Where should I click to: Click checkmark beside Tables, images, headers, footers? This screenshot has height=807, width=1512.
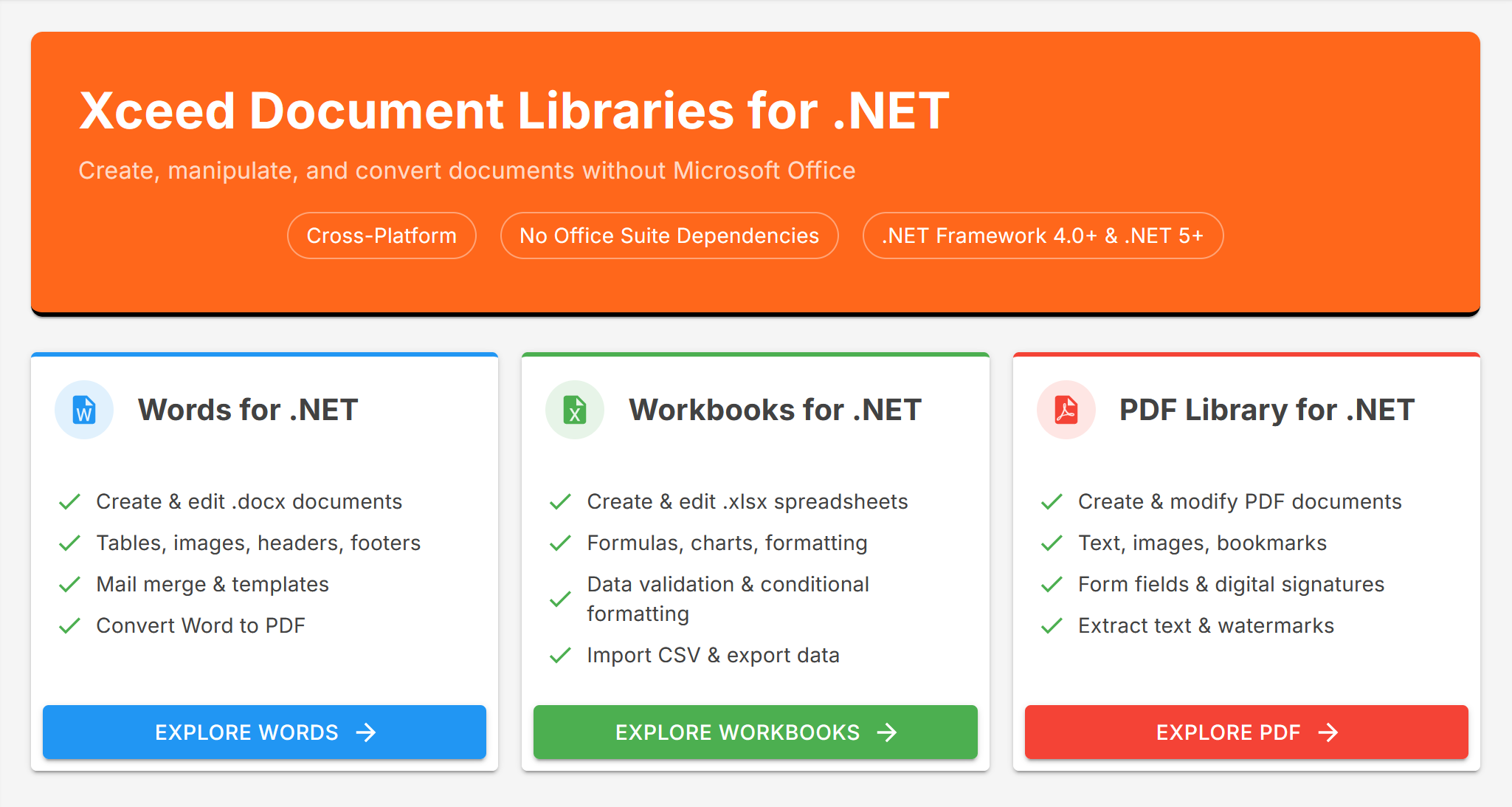69,543
